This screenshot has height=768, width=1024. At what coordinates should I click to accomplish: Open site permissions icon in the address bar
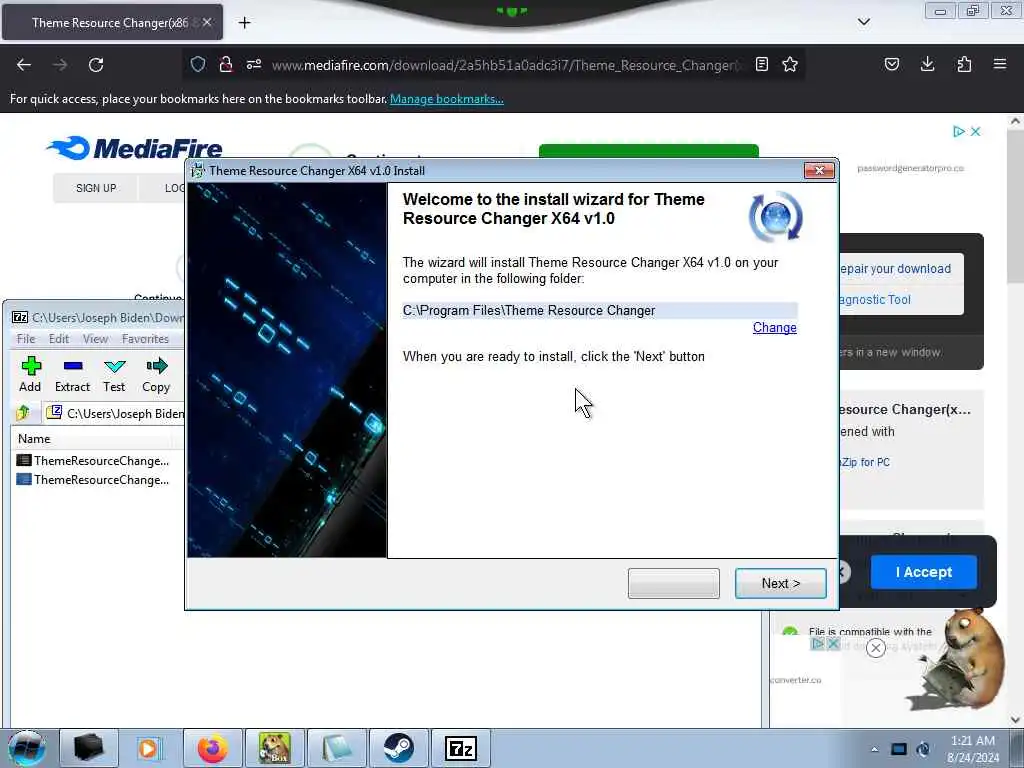pos(254,64)
